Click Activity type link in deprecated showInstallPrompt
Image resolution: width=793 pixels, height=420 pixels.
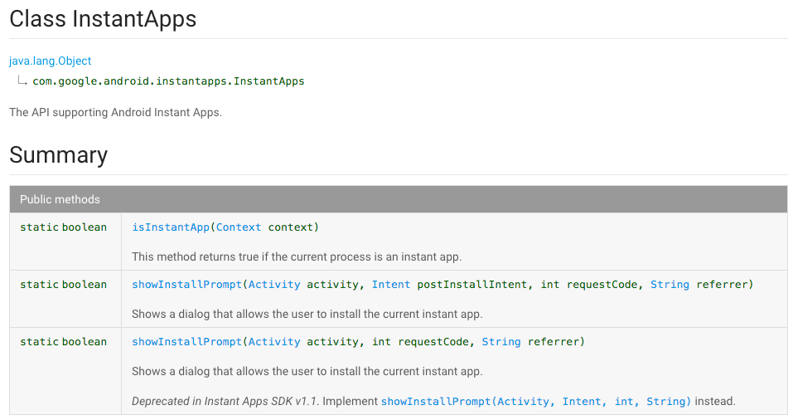click(x=274, y=342)
